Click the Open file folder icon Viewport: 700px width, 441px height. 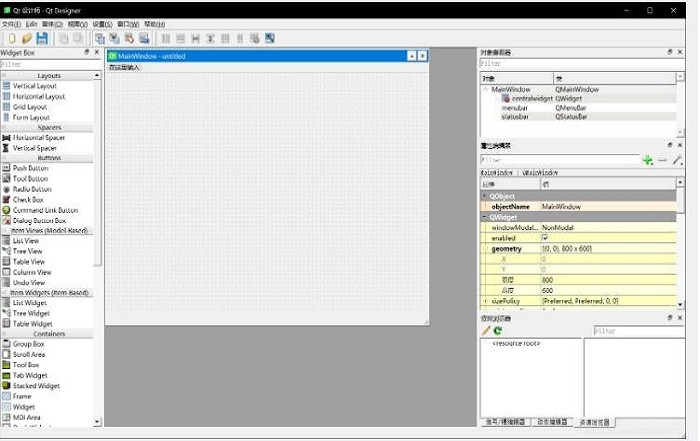tap(26, 38)
